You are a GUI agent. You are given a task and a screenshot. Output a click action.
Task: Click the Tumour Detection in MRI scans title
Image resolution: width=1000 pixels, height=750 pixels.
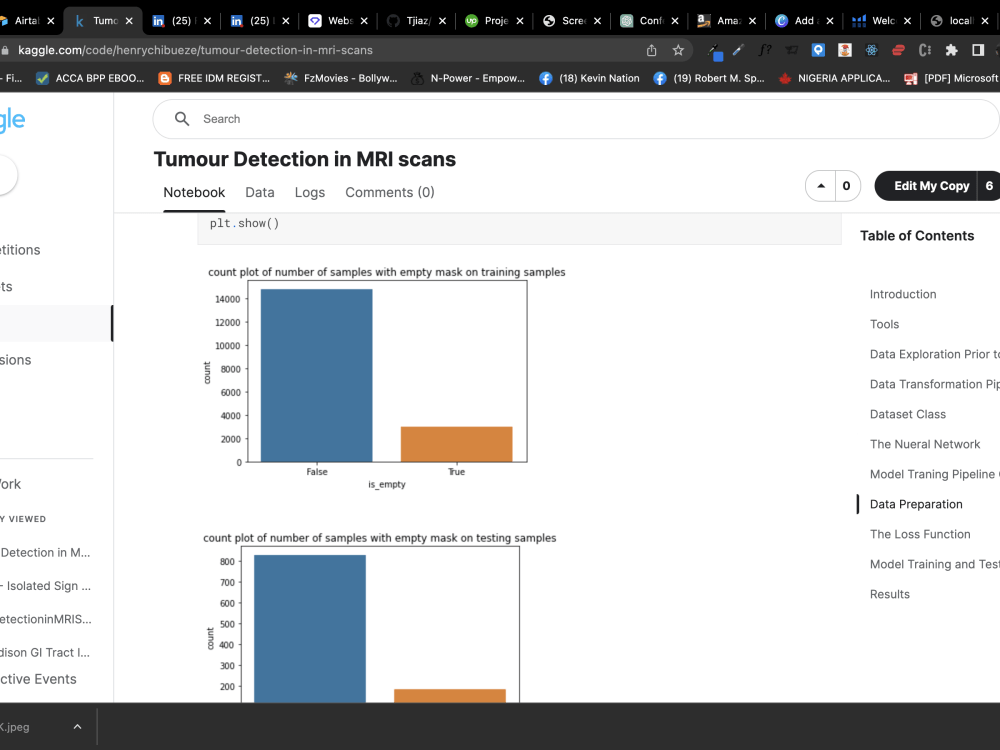tap(305, 159)
